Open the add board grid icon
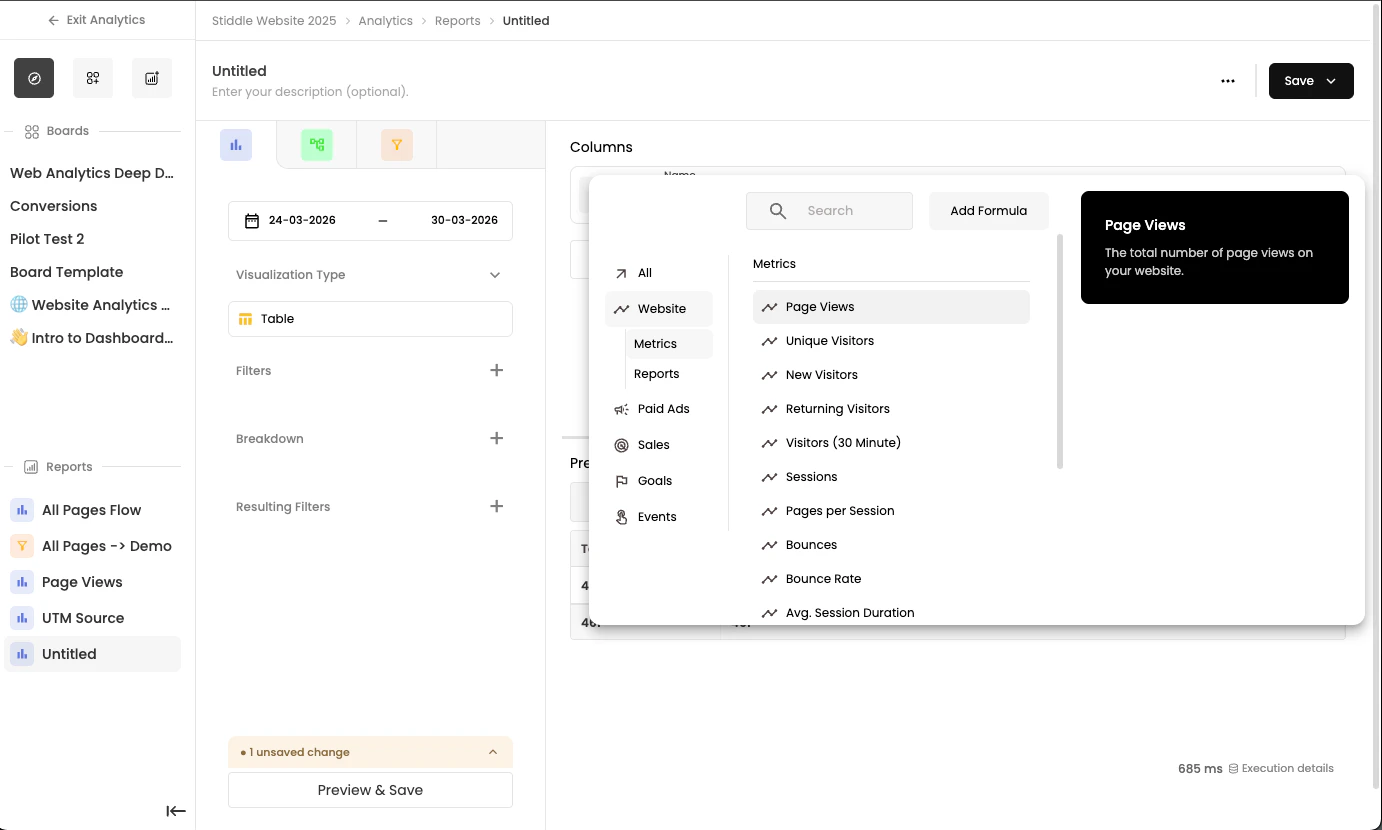 pos(93,78)
